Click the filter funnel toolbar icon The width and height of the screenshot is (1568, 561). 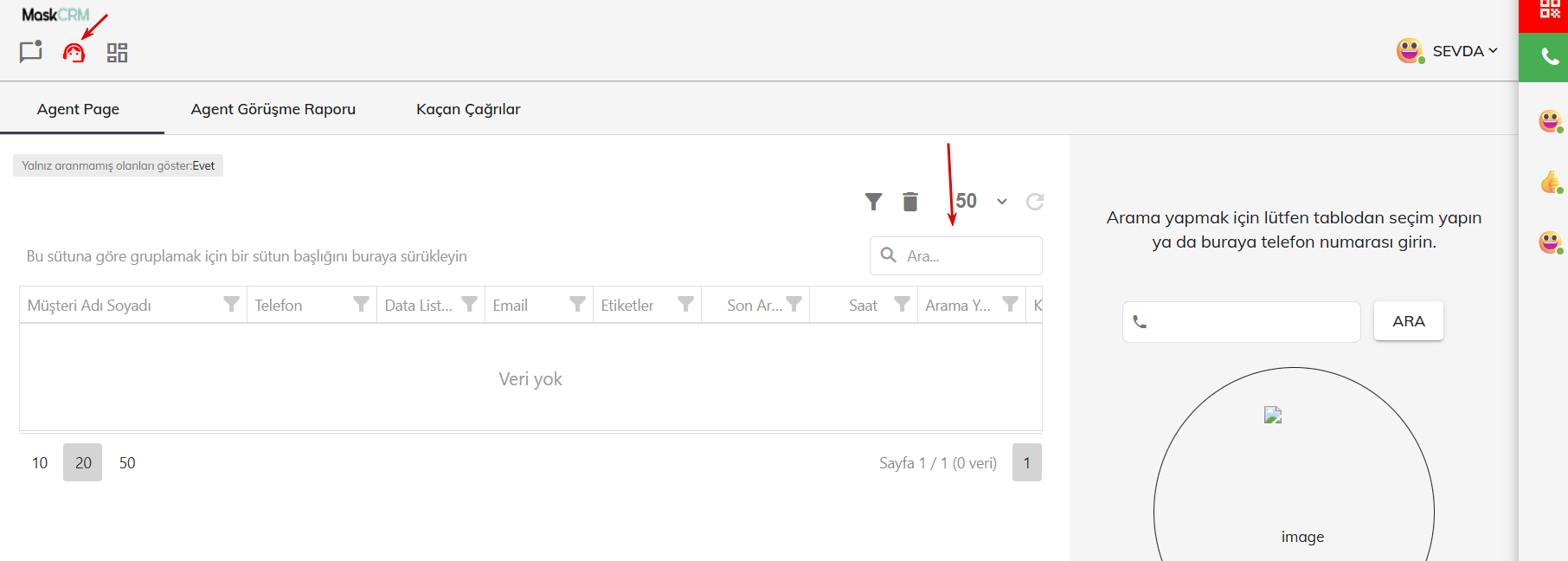click(873, 202)
